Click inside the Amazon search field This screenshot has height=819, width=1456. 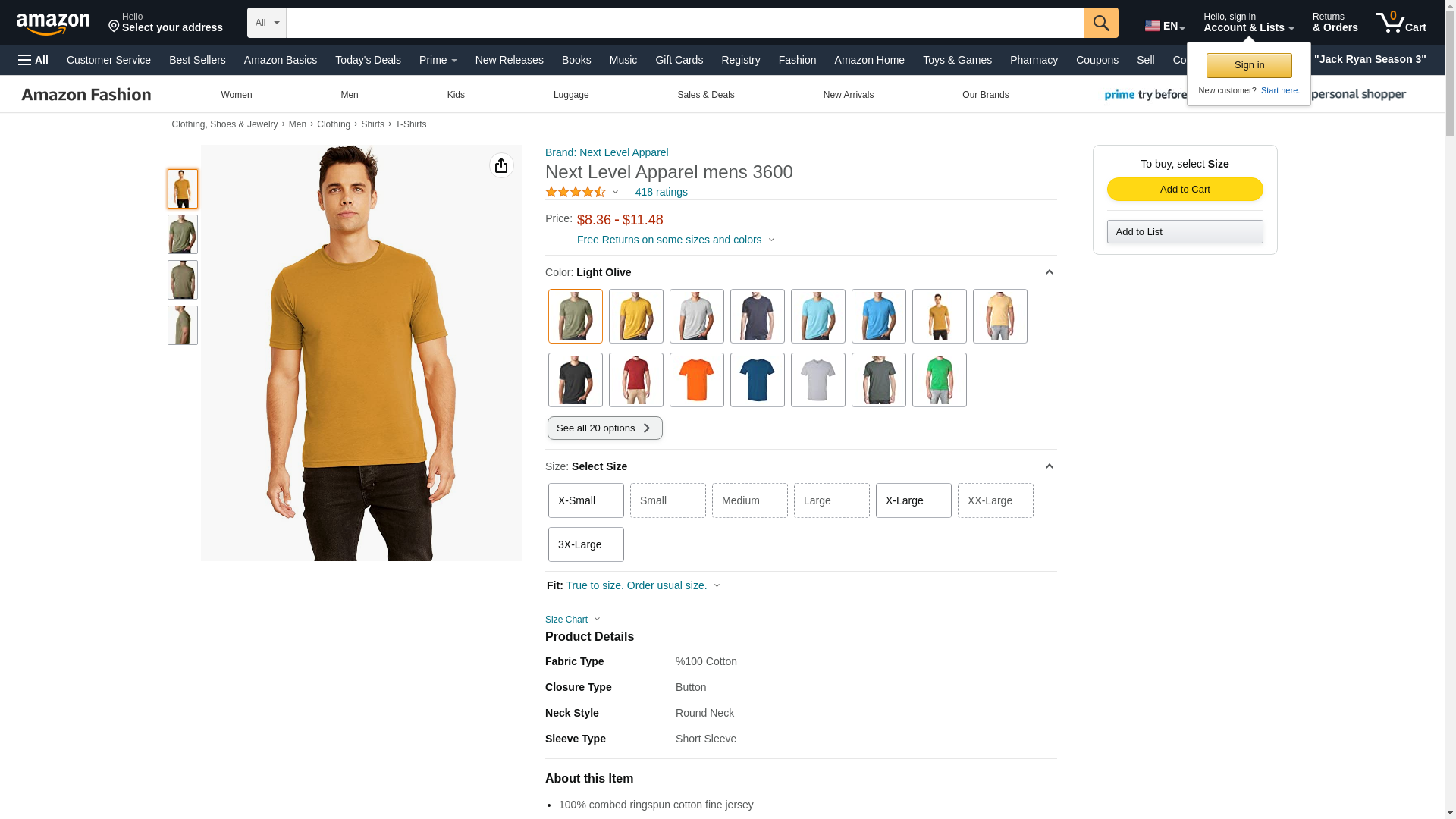pyautogui.click(x=685, y=23)
